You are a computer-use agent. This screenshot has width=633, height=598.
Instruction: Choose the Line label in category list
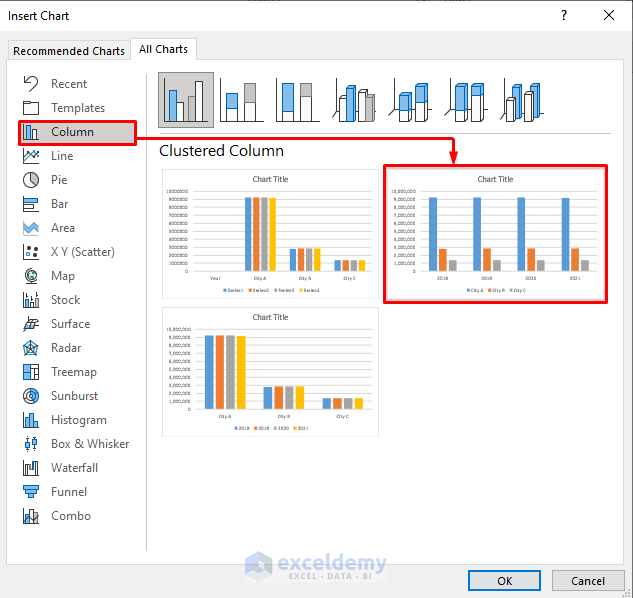62,156
